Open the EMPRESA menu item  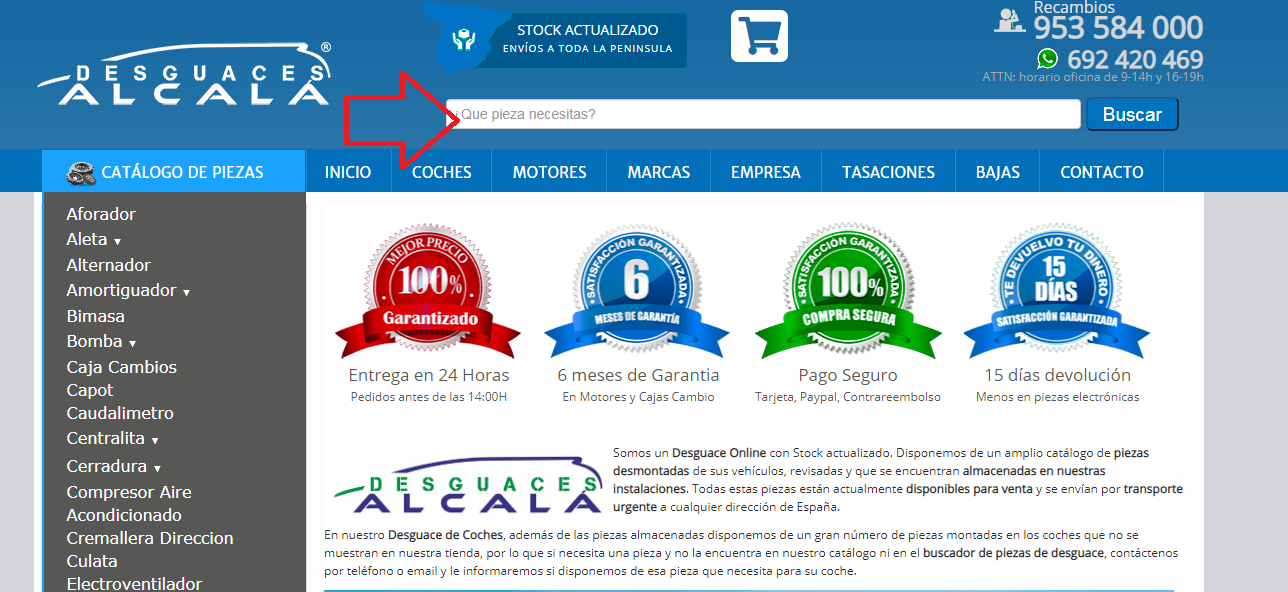(x=766, y=172)
